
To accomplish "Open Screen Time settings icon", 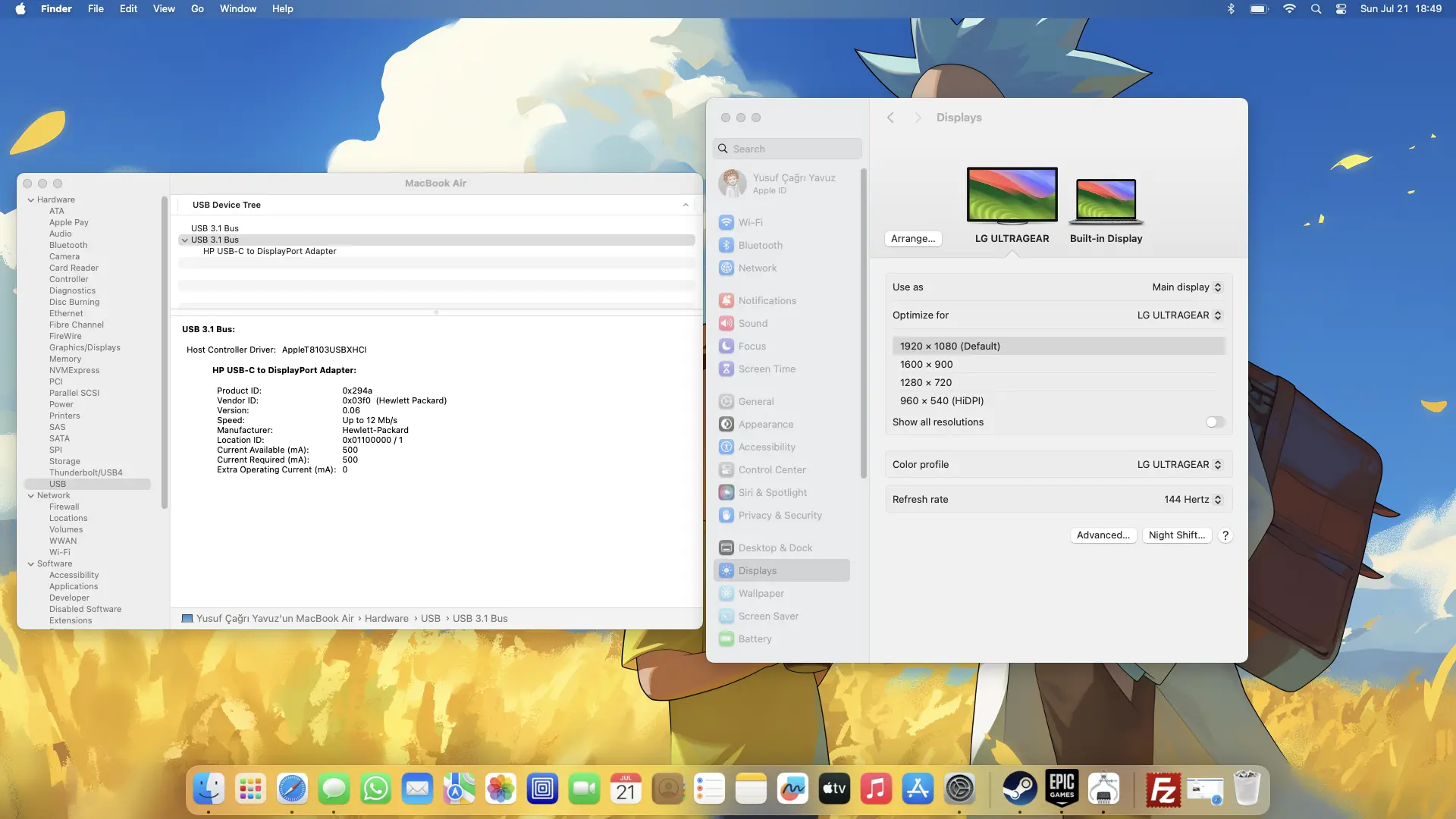I will tap(726, 369).
